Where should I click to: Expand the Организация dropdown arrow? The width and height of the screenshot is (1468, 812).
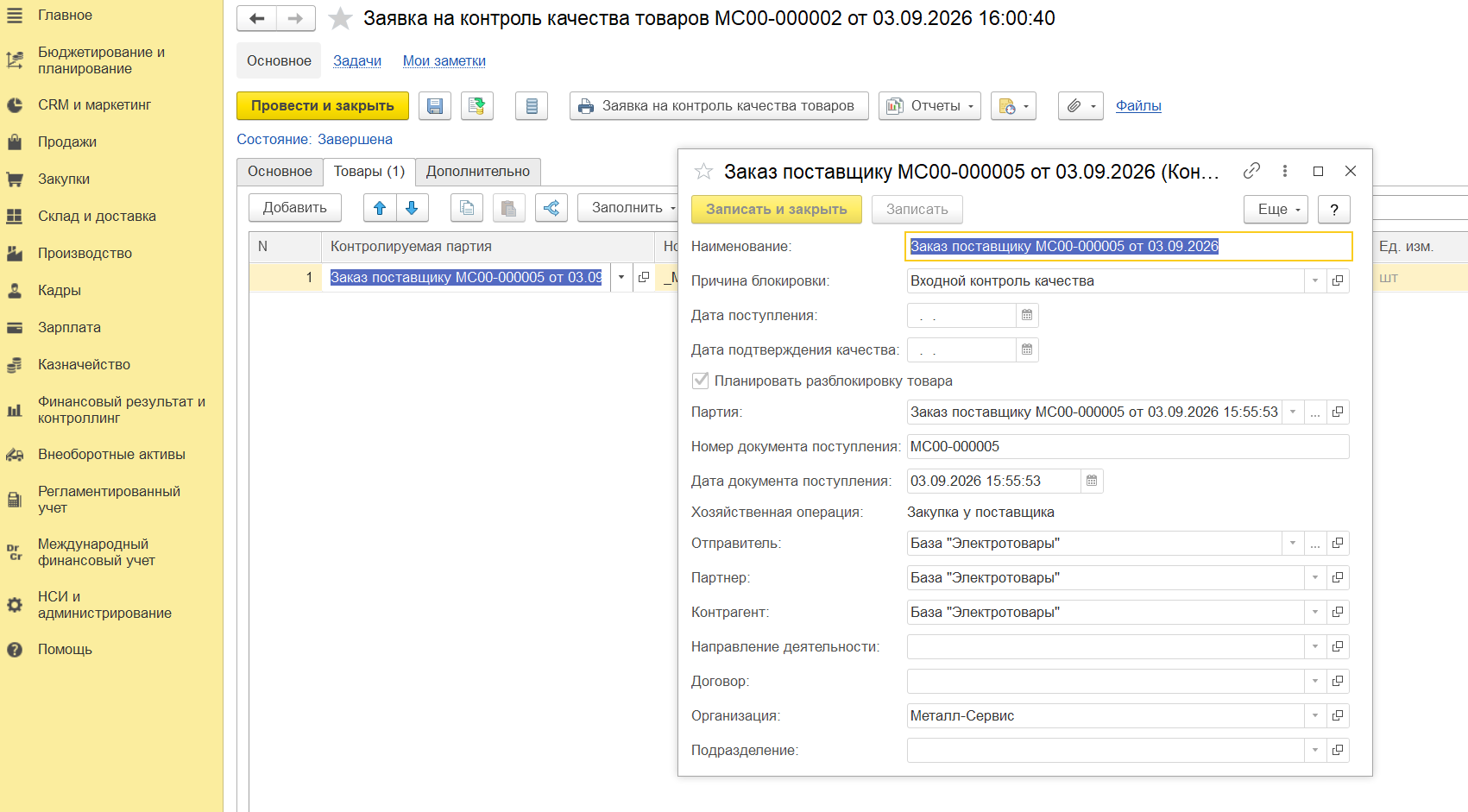tap(1315, 715)
